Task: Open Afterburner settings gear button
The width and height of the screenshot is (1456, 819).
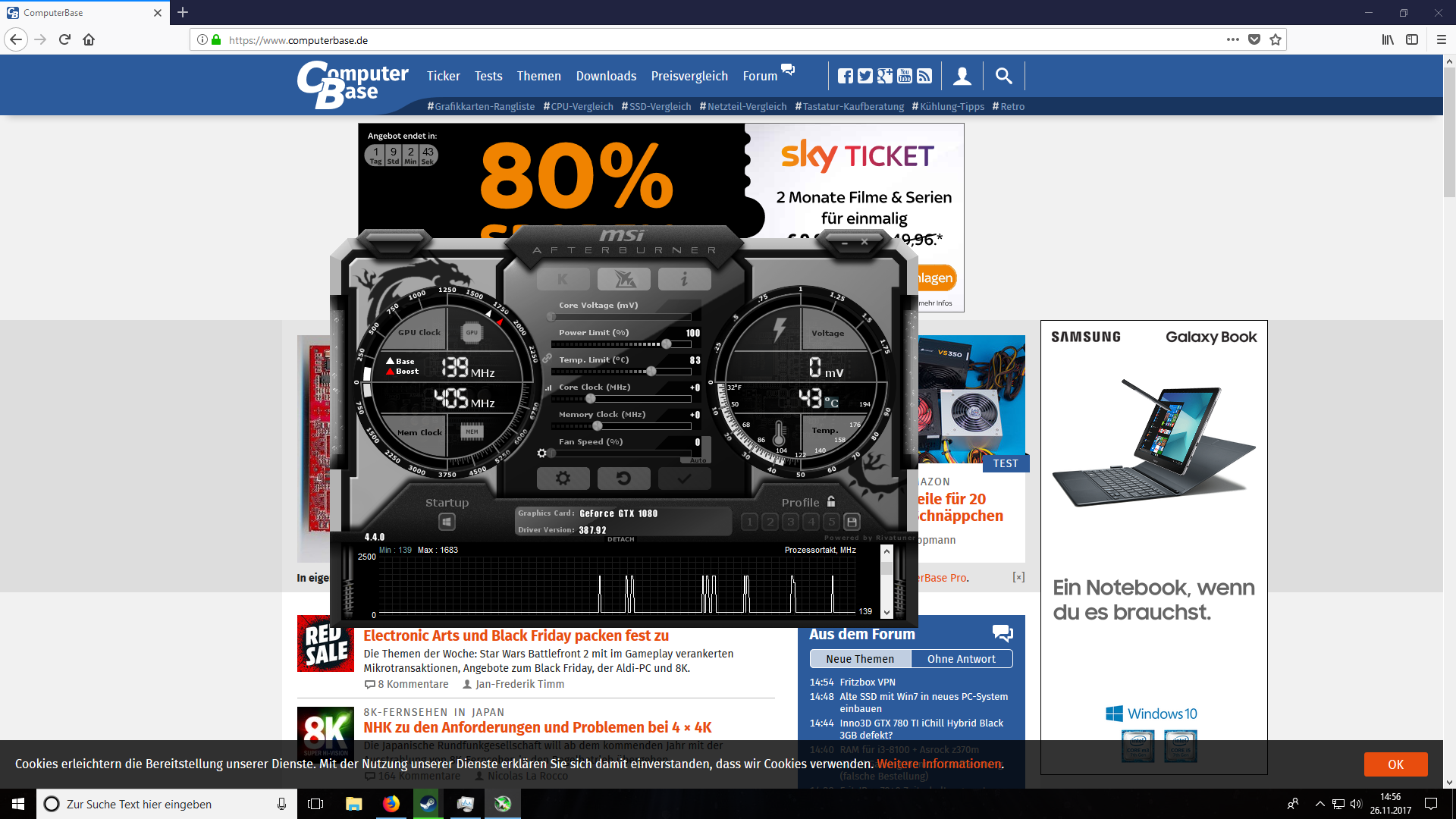Action: [563, 479]
